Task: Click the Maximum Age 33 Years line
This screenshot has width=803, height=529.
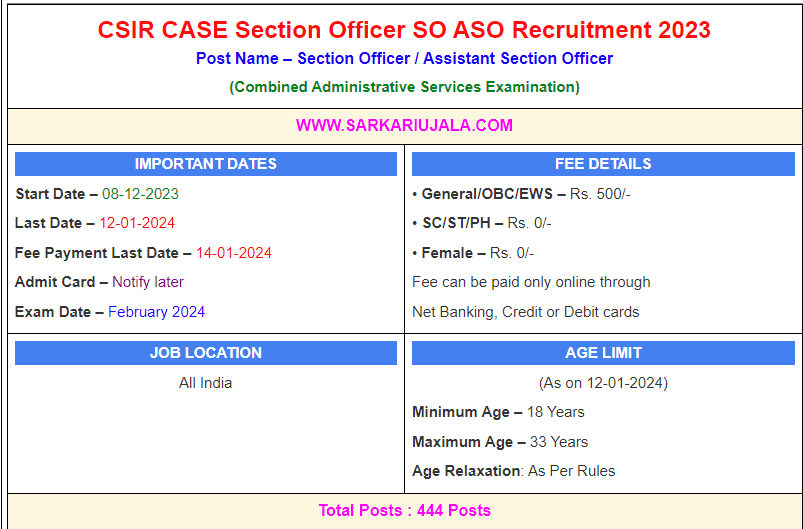Action: point(500,441)
